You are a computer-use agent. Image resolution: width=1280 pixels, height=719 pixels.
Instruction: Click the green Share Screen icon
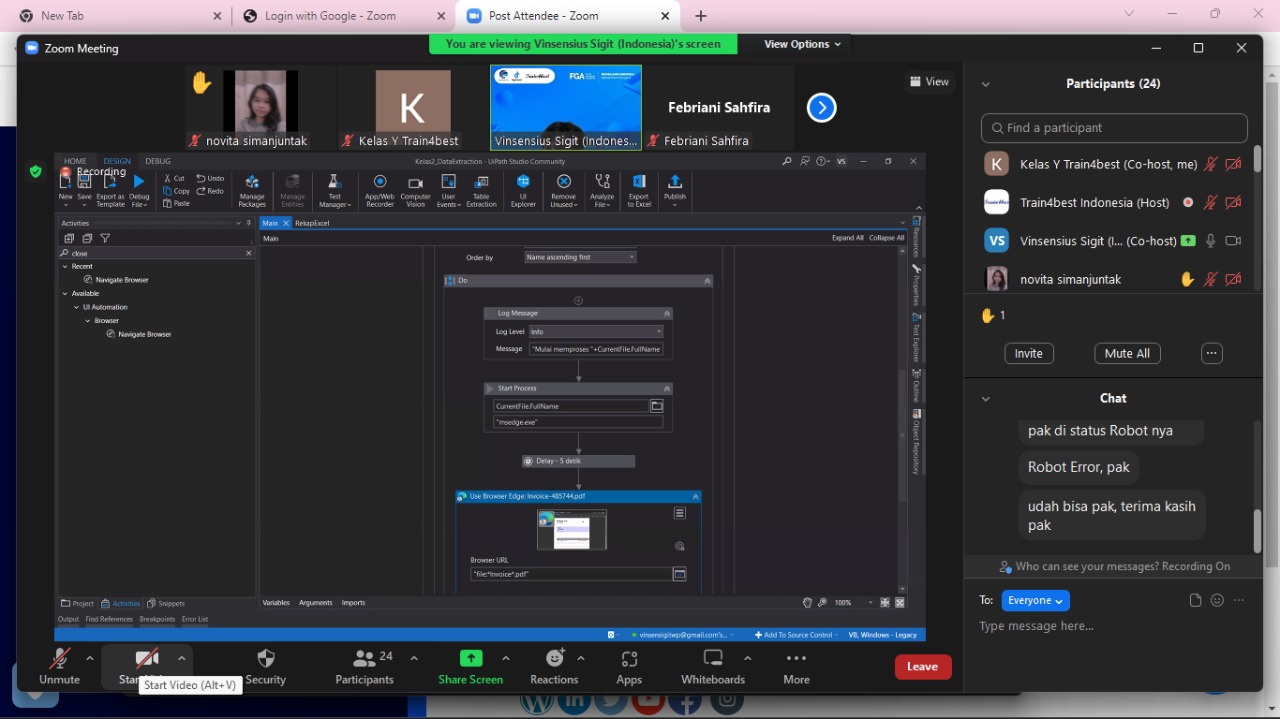(470, 659)
